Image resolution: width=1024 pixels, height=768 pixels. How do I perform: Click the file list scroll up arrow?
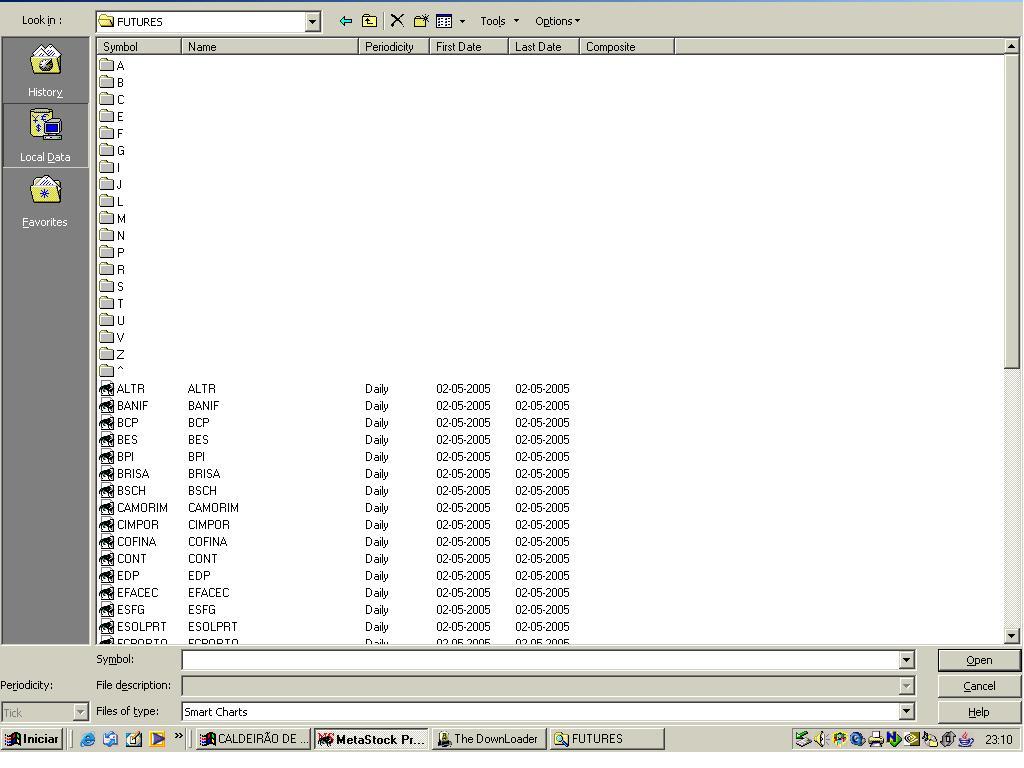tap(1012, 46)
